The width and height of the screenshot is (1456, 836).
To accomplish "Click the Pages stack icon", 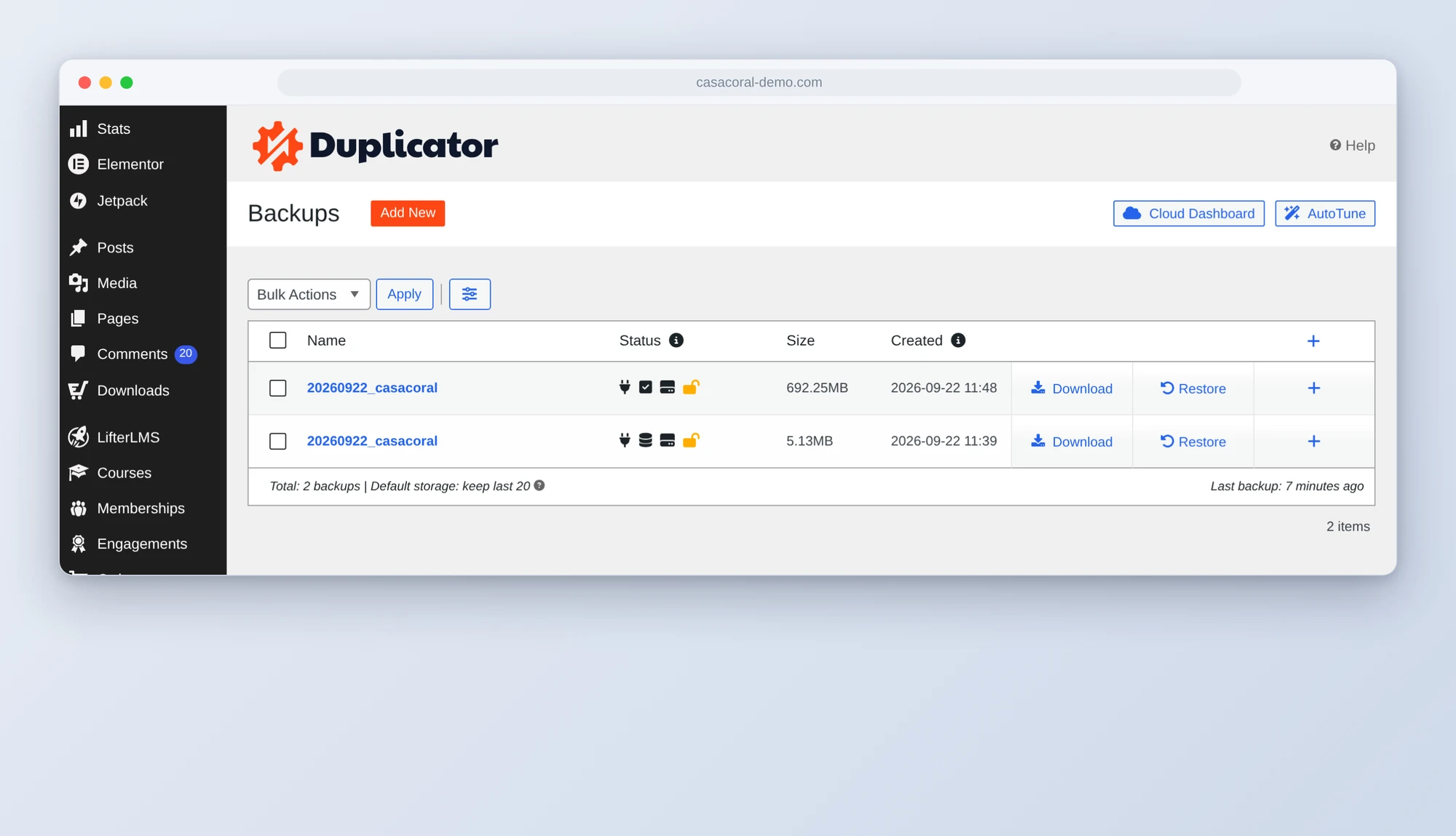I will 79,319.
